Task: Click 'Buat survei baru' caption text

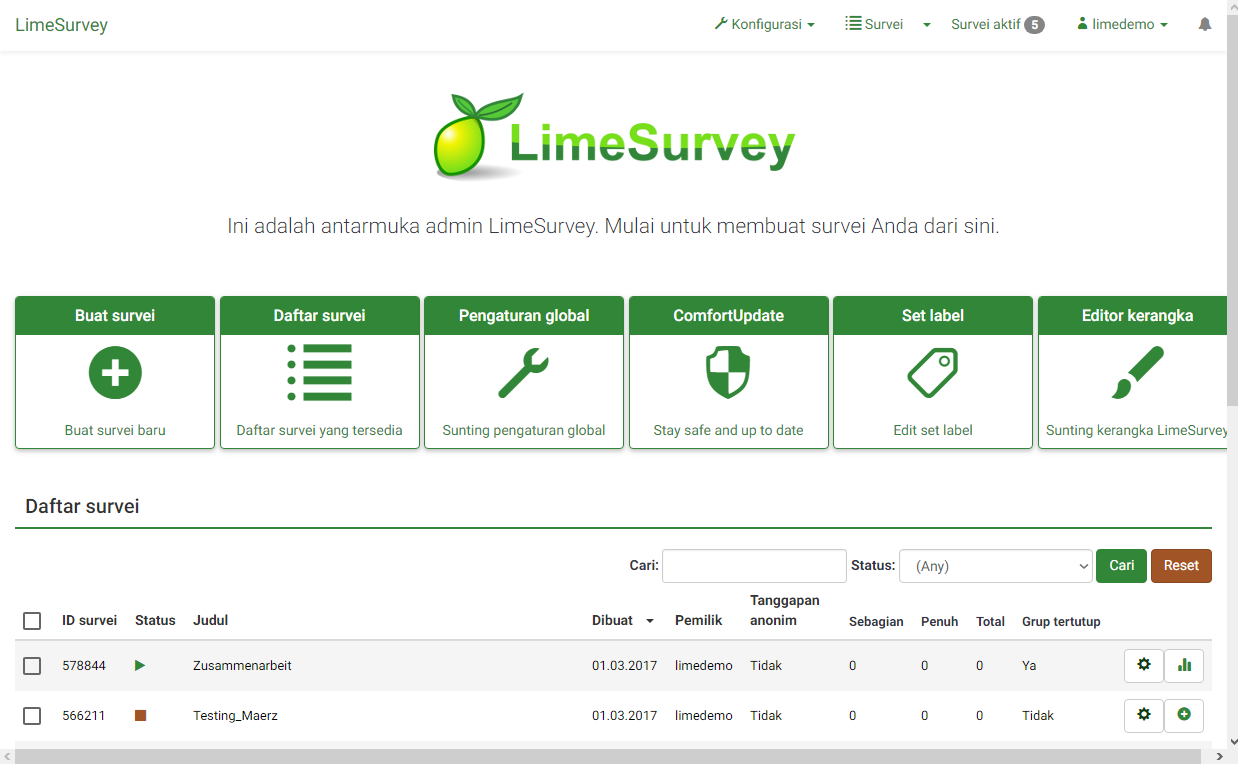Action: tap(115, 430)
